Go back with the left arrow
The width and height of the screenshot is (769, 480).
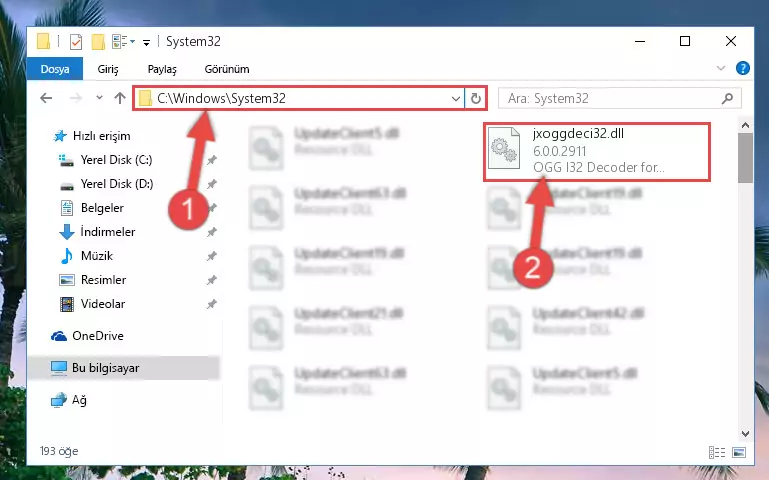tap(46, 98)
